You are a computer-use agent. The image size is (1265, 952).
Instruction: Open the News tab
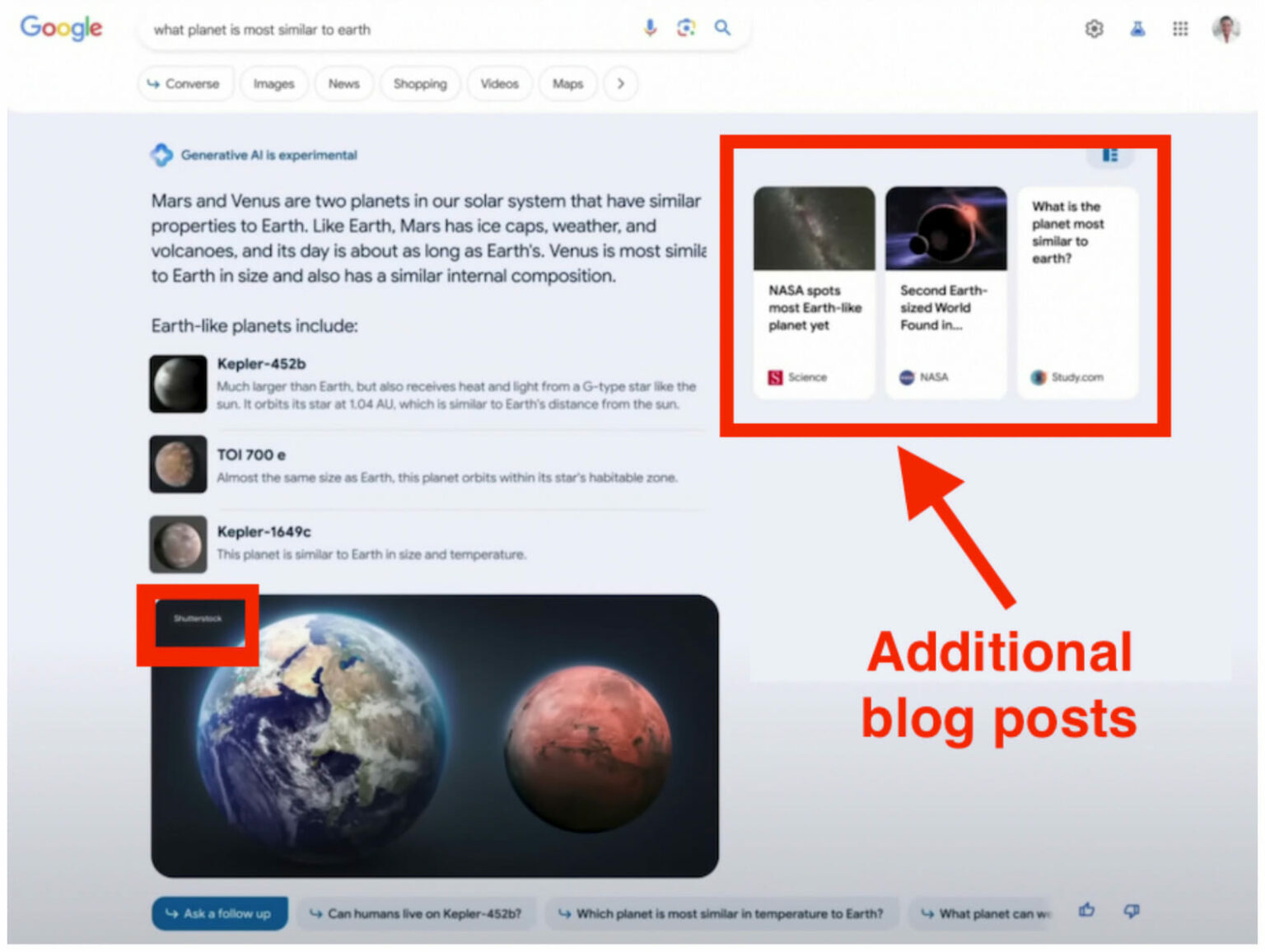343,83
